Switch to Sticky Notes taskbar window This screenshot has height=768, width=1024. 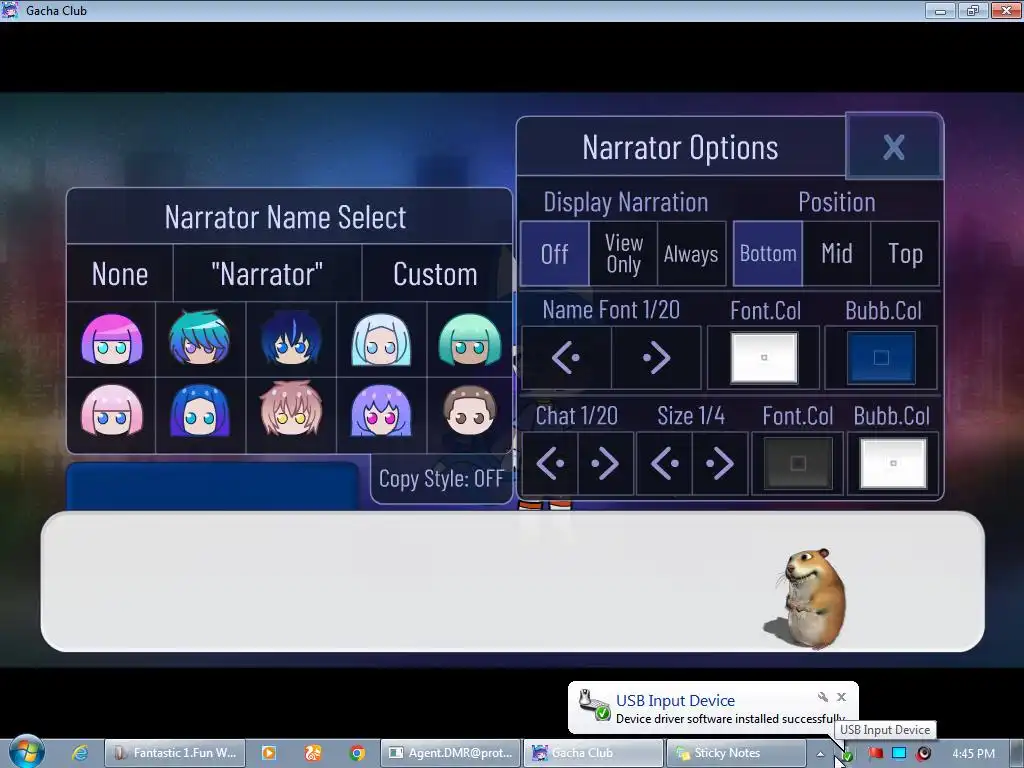(x=736, y=753)
